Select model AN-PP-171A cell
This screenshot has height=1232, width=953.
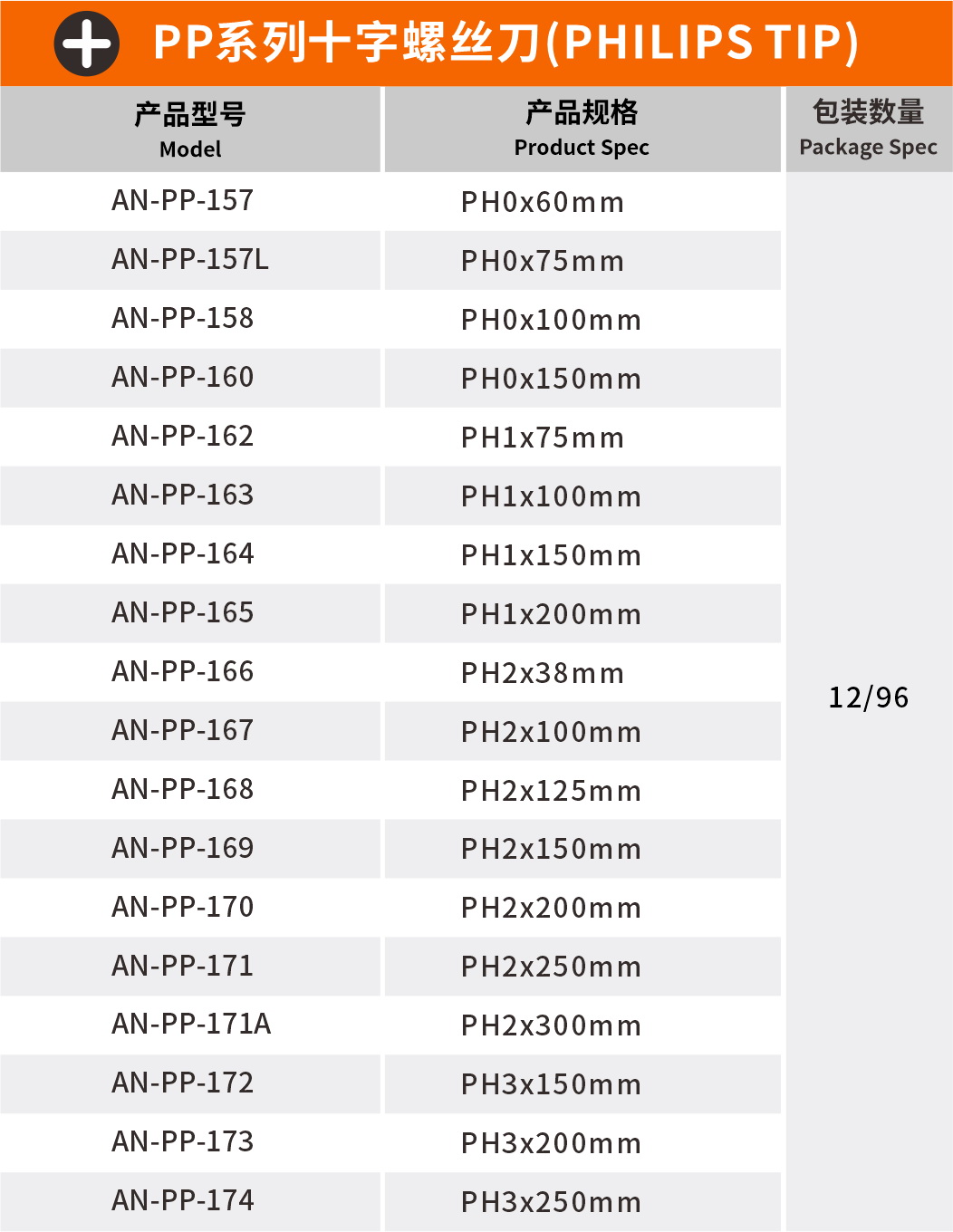191,1024
